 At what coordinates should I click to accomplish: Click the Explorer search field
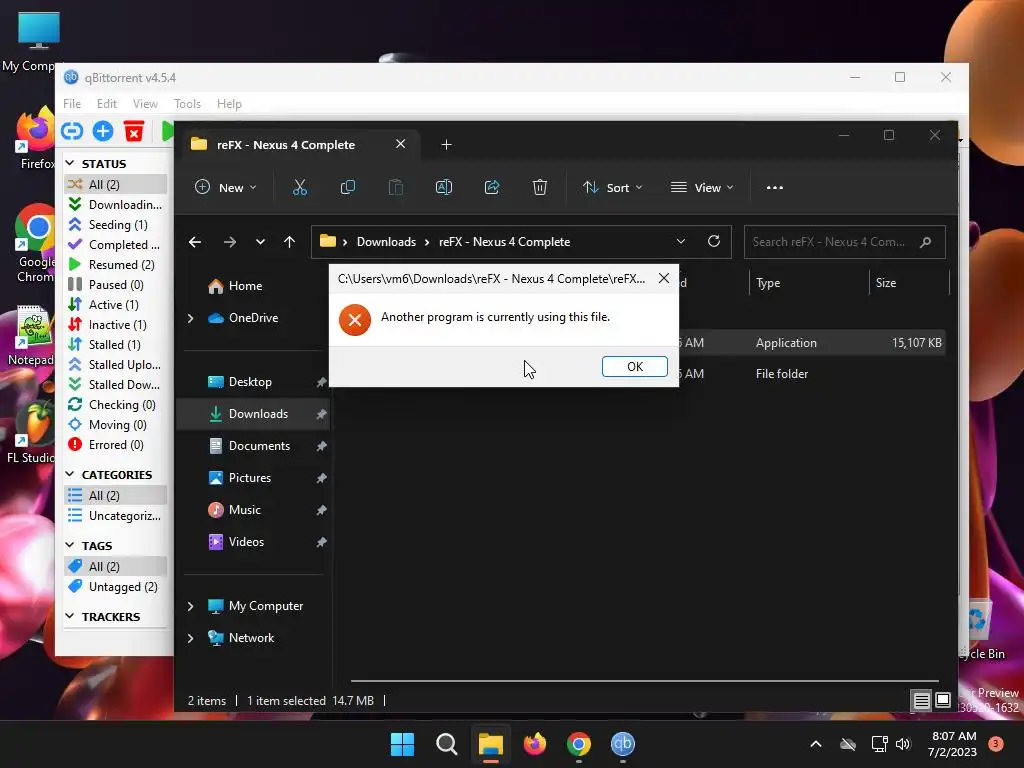[x=844, y=242]
